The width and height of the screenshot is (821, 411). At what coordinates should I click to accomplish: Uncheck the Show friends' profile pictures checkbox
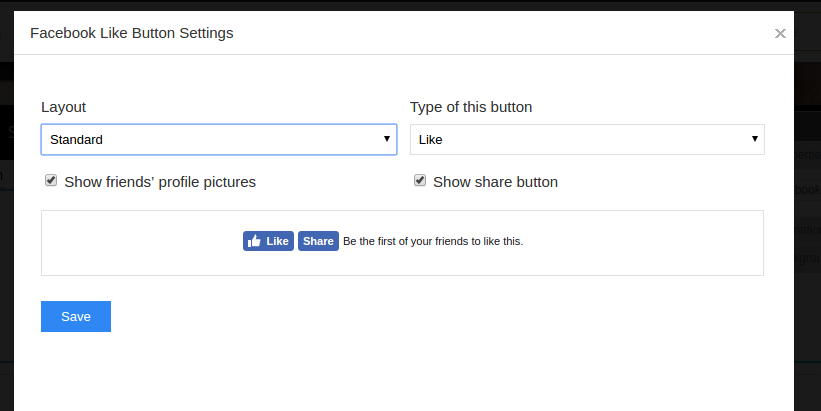(x=51, y=181)
